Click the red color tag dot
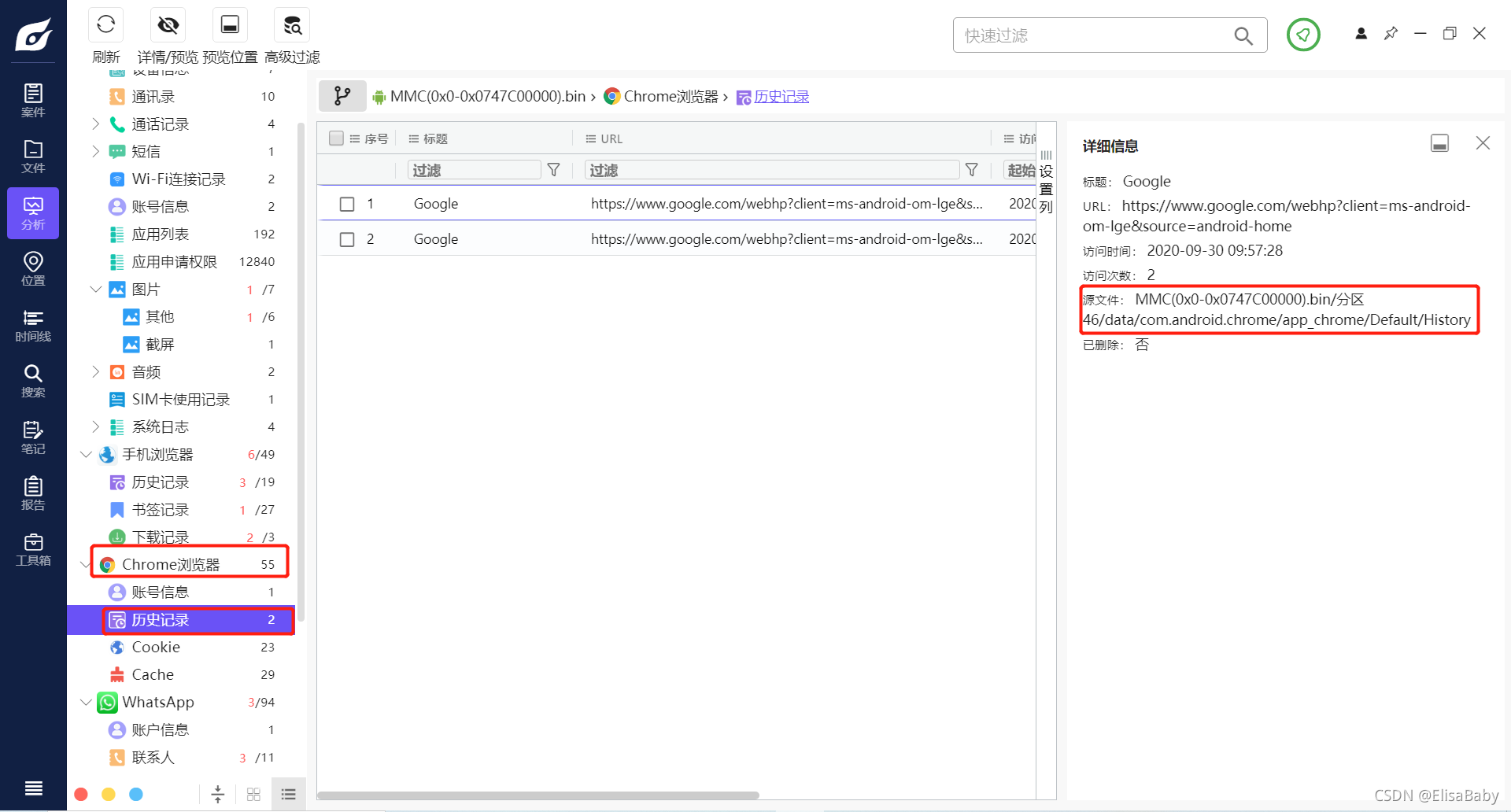The width and height of the screenshot is (1511, 812). click(x=80, y=794)
